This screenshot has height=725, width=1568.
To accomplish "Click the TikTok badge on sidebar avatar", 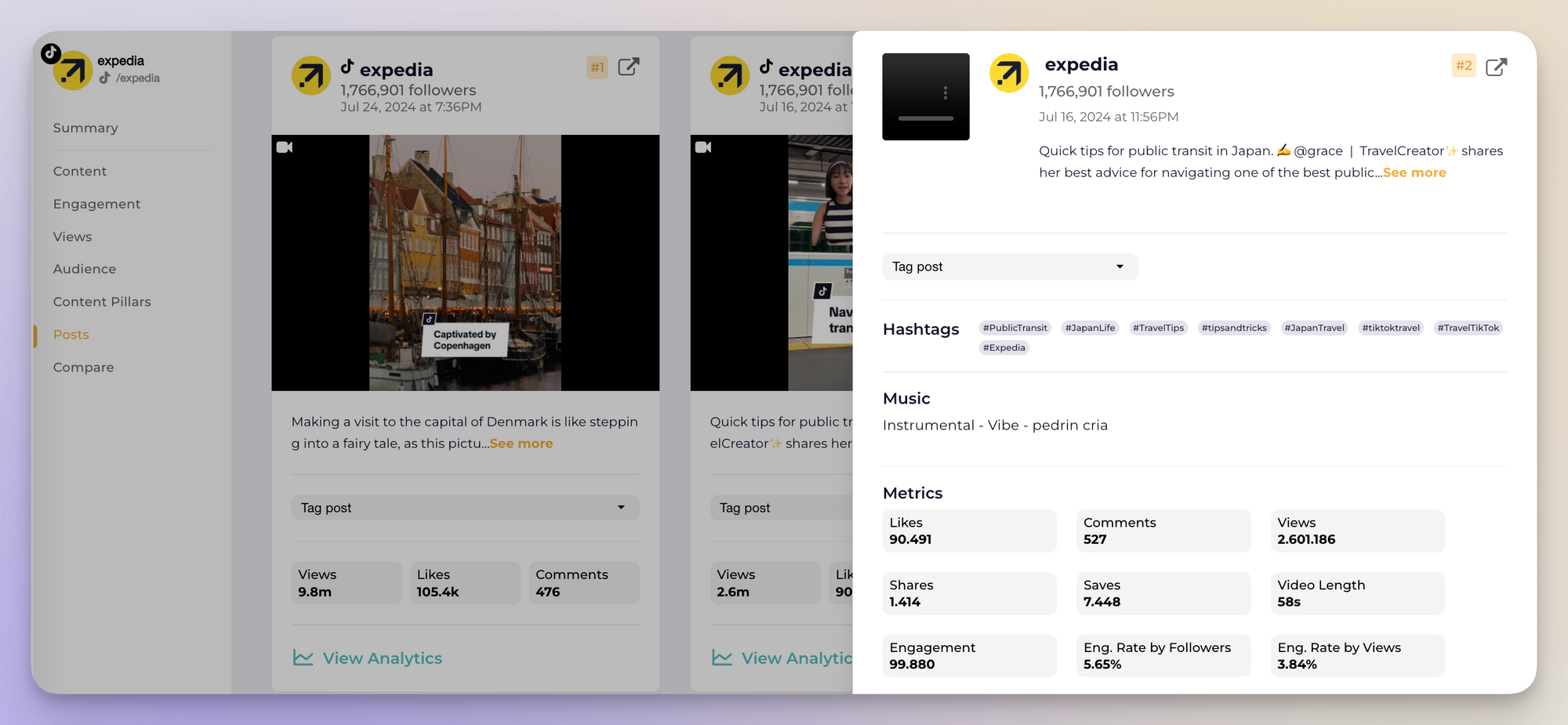I will click(51, 53).
